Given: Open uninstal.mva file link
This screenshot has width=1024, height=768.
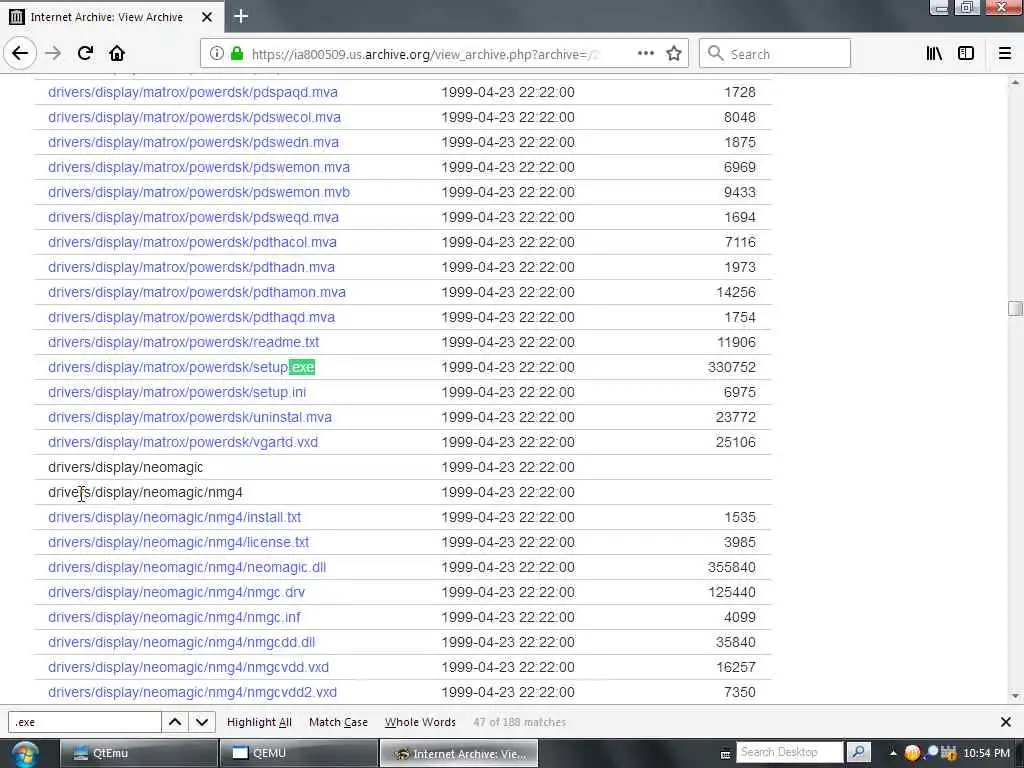Looking at the screenshot, I should [x=189, y=417].
